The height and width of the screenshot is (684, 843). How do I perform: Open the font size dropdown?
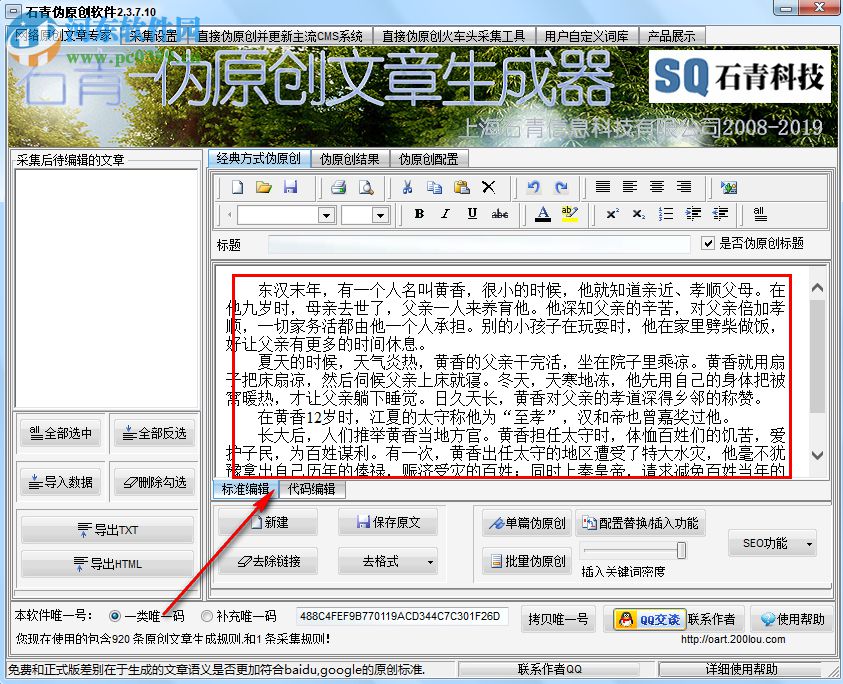[380, 215]
